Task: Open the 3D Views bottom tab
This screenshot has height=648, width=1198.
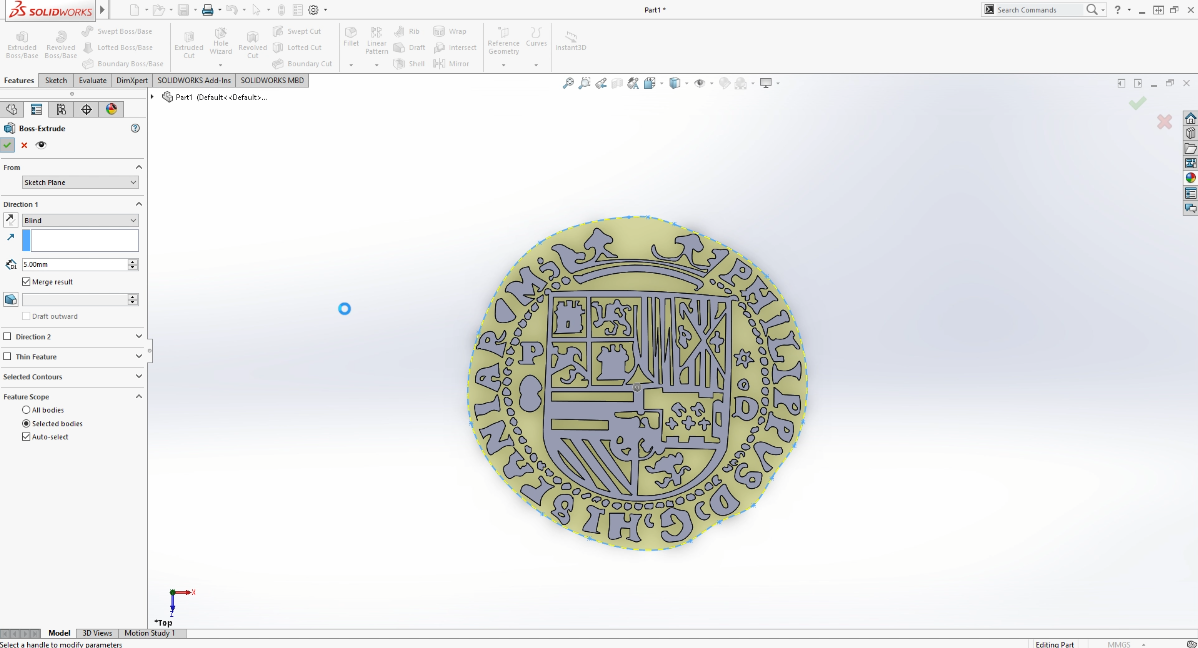Action: click(97, 633)
